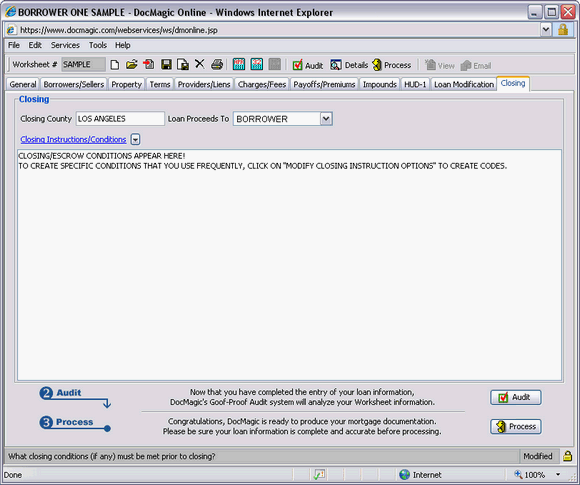
Task: Delete worksheet using the X icon
Action: pos(200,64)
